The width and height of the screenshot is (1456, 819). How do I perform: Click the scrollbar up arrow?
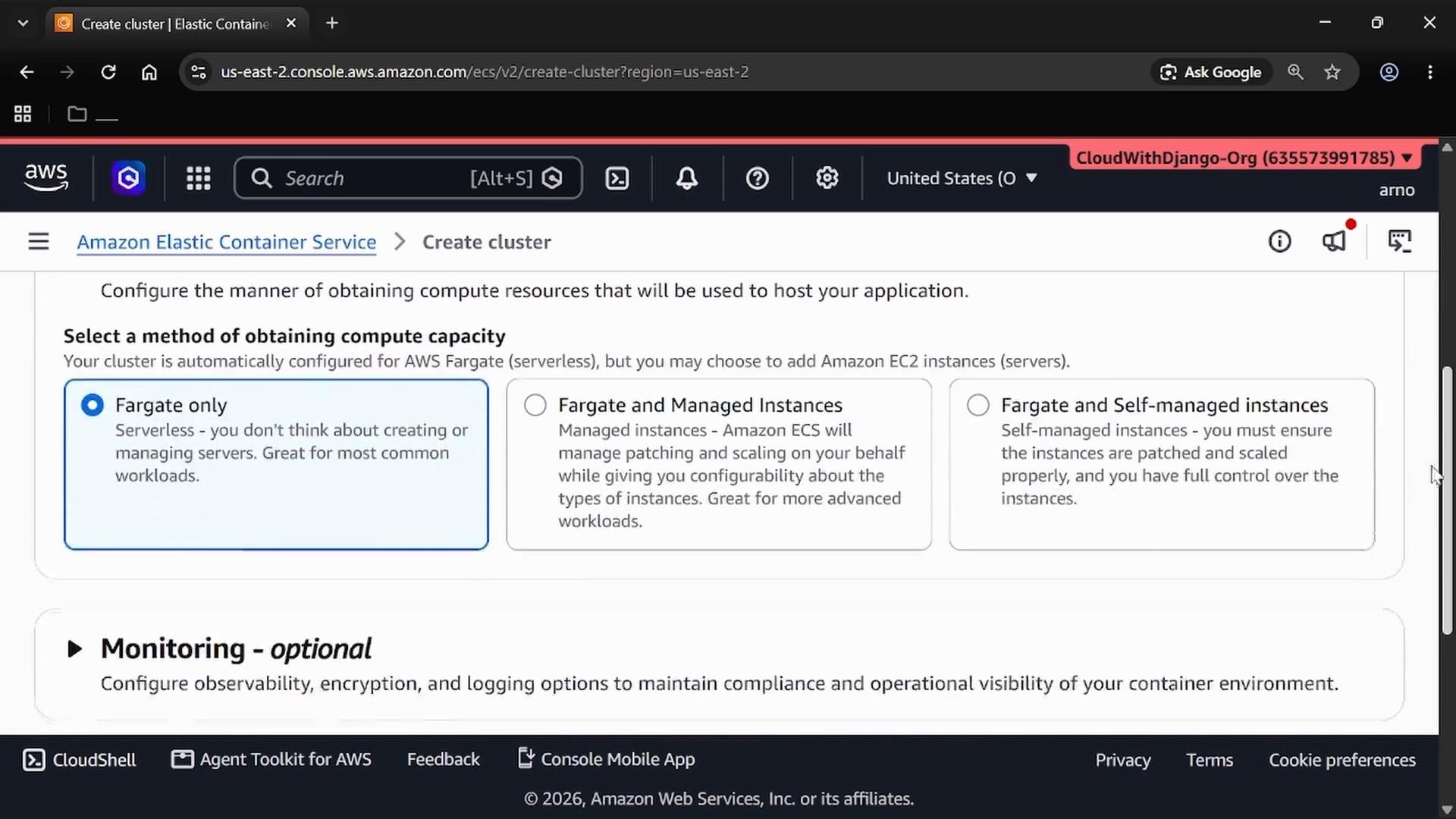pos(1447,147)
